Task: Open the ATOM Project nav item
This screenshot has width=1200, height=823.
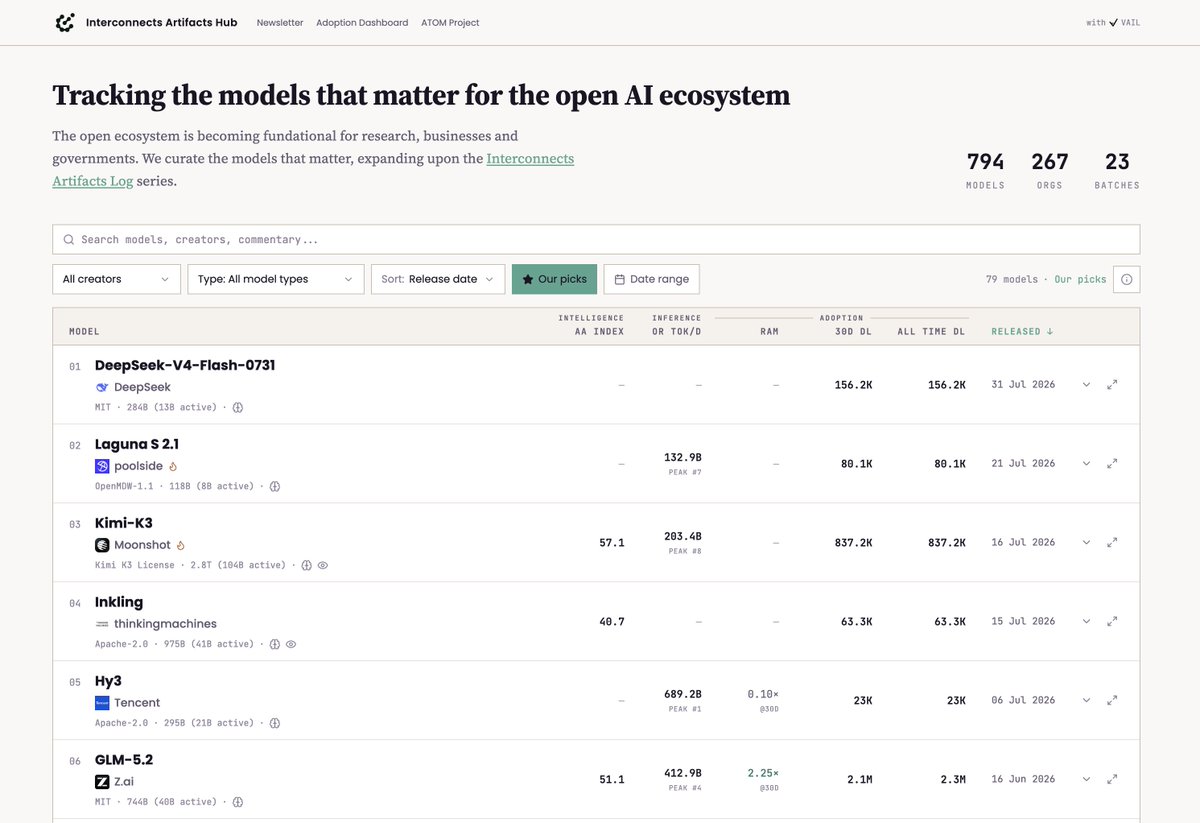Action: 450,22
